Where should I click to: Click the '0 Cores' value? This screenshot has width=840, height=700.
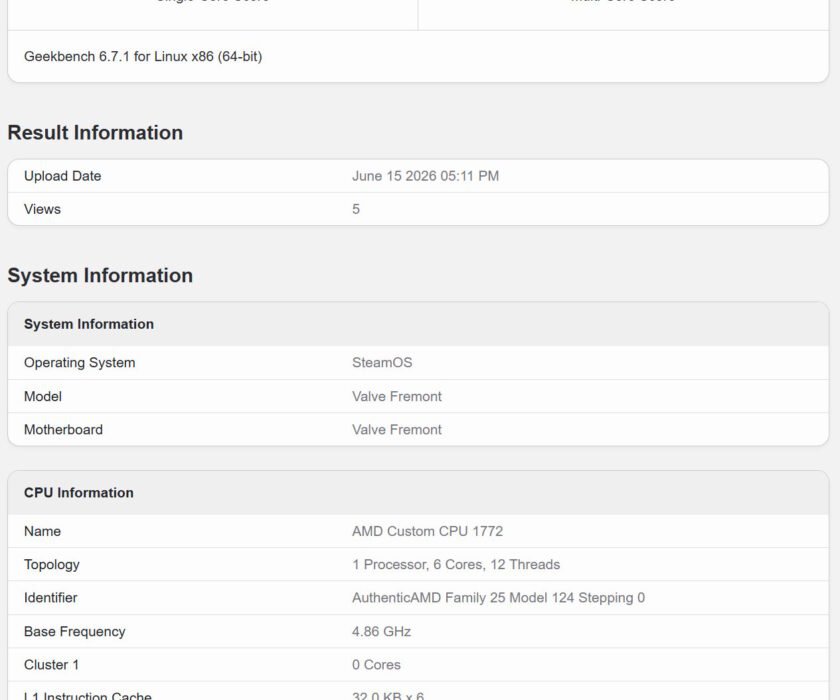click(376, 665)
